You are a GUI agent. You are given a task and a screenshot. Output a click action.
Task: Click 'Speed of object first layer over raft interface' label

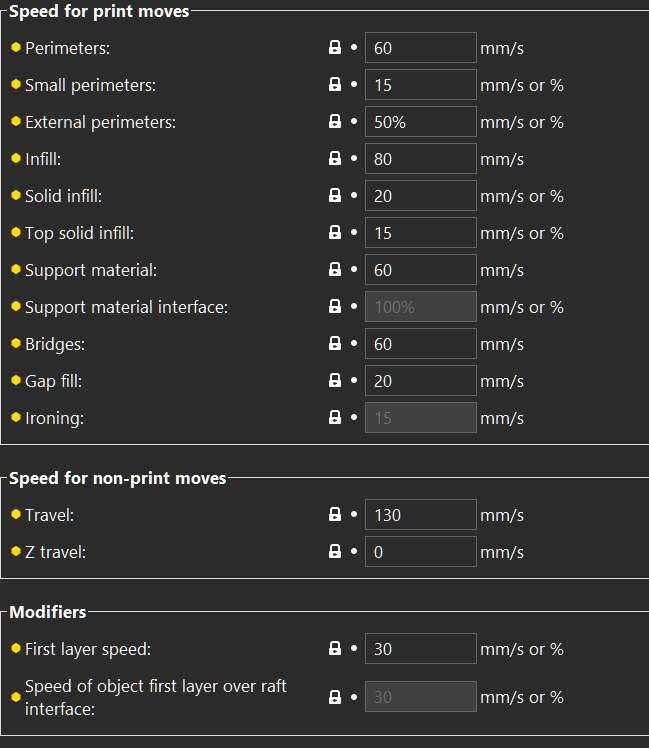[x=156, y=697]
